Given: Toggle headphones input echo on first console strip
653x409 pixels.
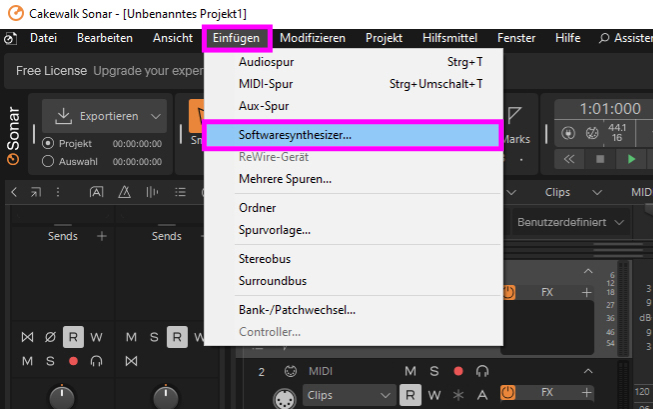Looking at the screenshot, I should tap(96, 361).
